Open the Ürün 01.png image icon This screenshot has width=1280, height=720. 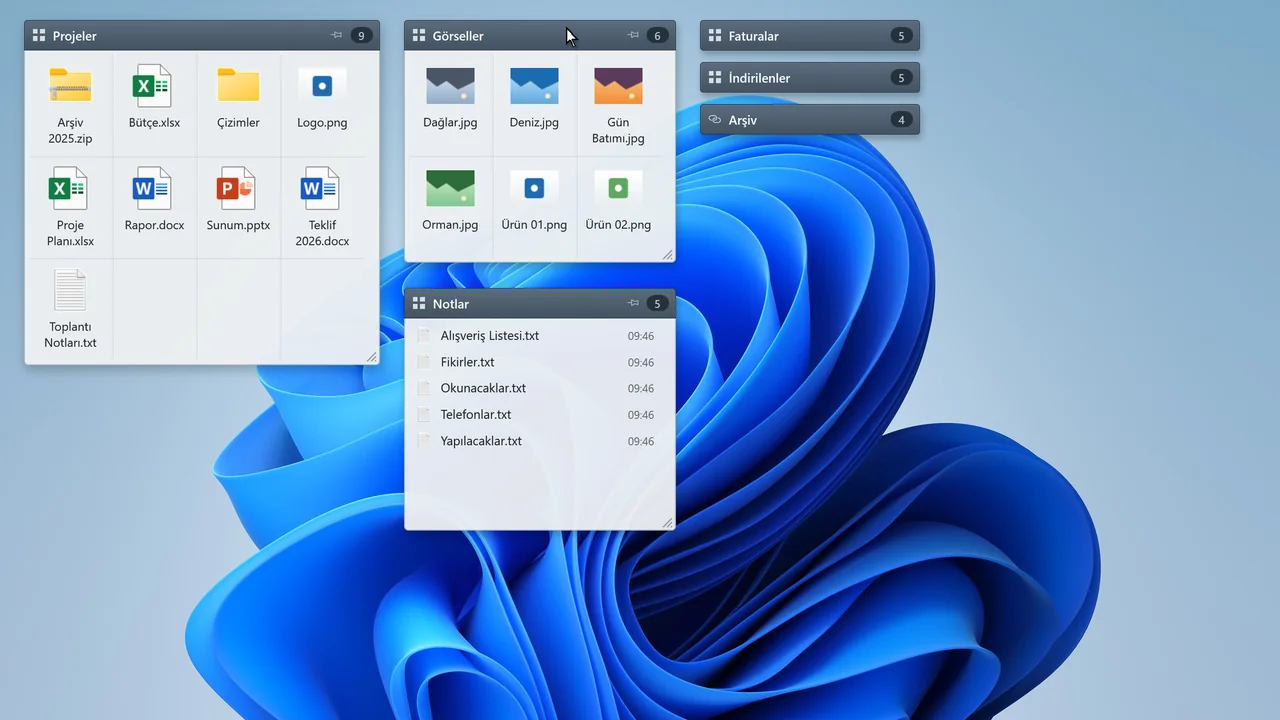534,188
